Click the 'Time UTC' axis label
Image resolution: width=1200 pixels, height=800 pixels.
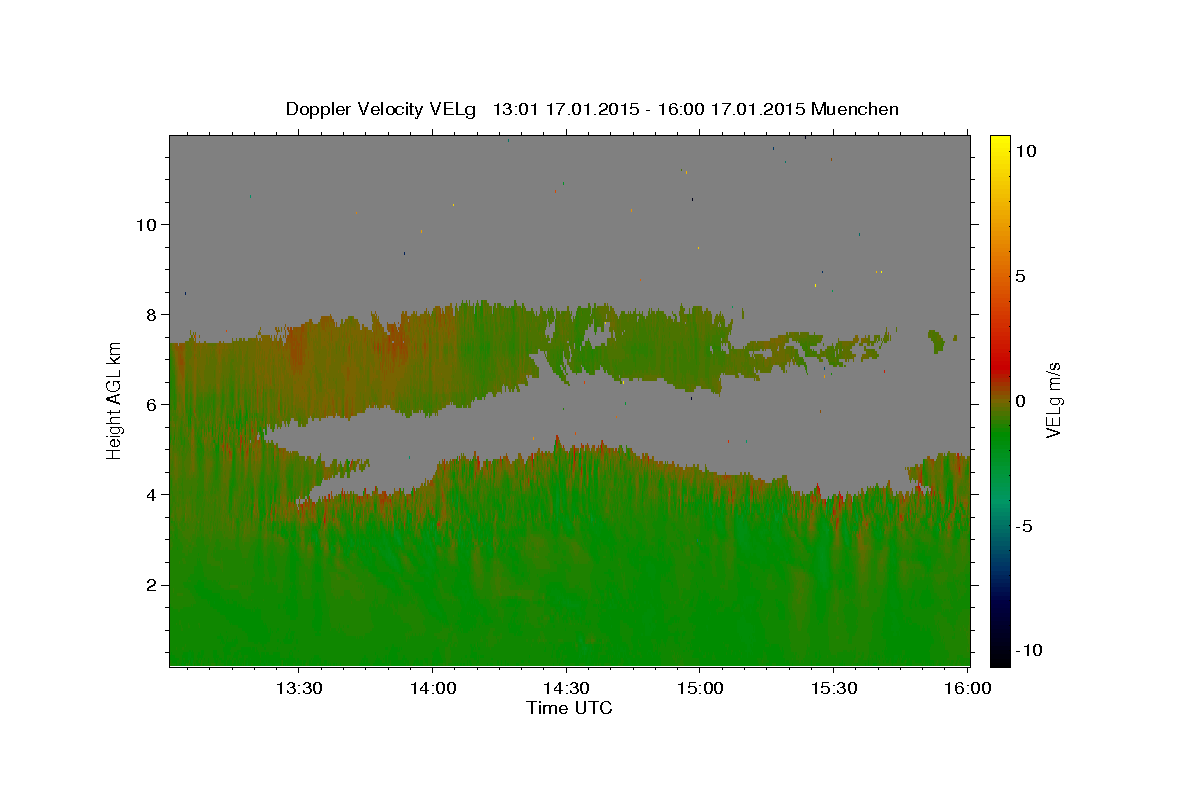[569, 708]
